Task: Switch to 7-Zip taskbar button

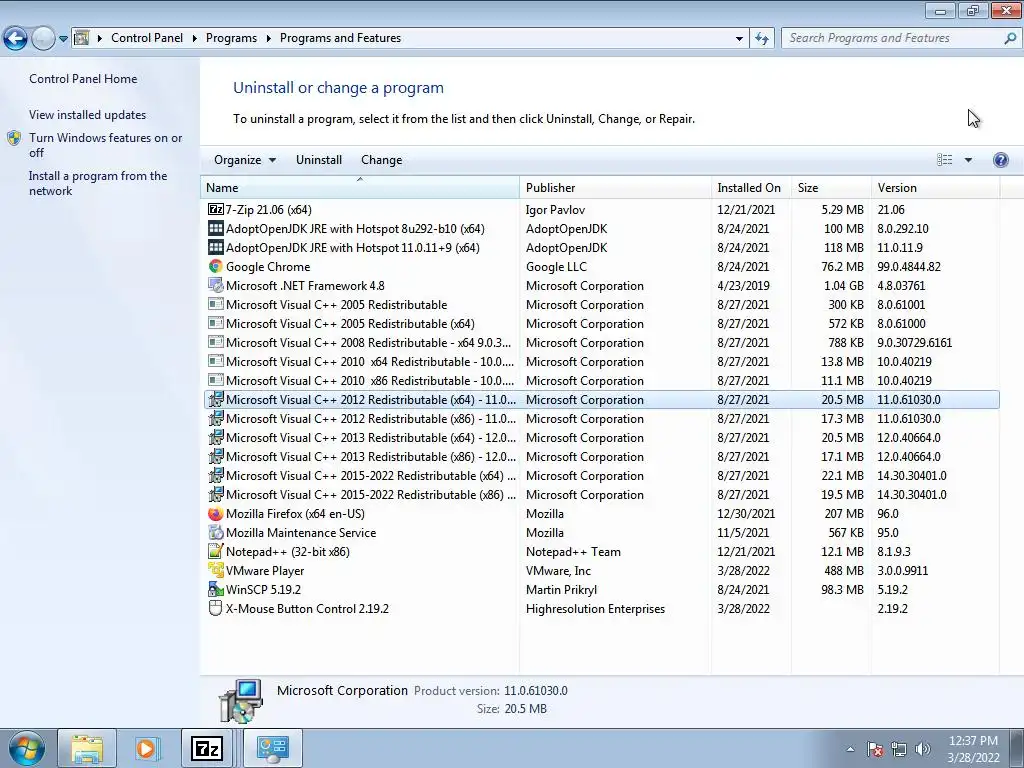Action: pos(206,748)
